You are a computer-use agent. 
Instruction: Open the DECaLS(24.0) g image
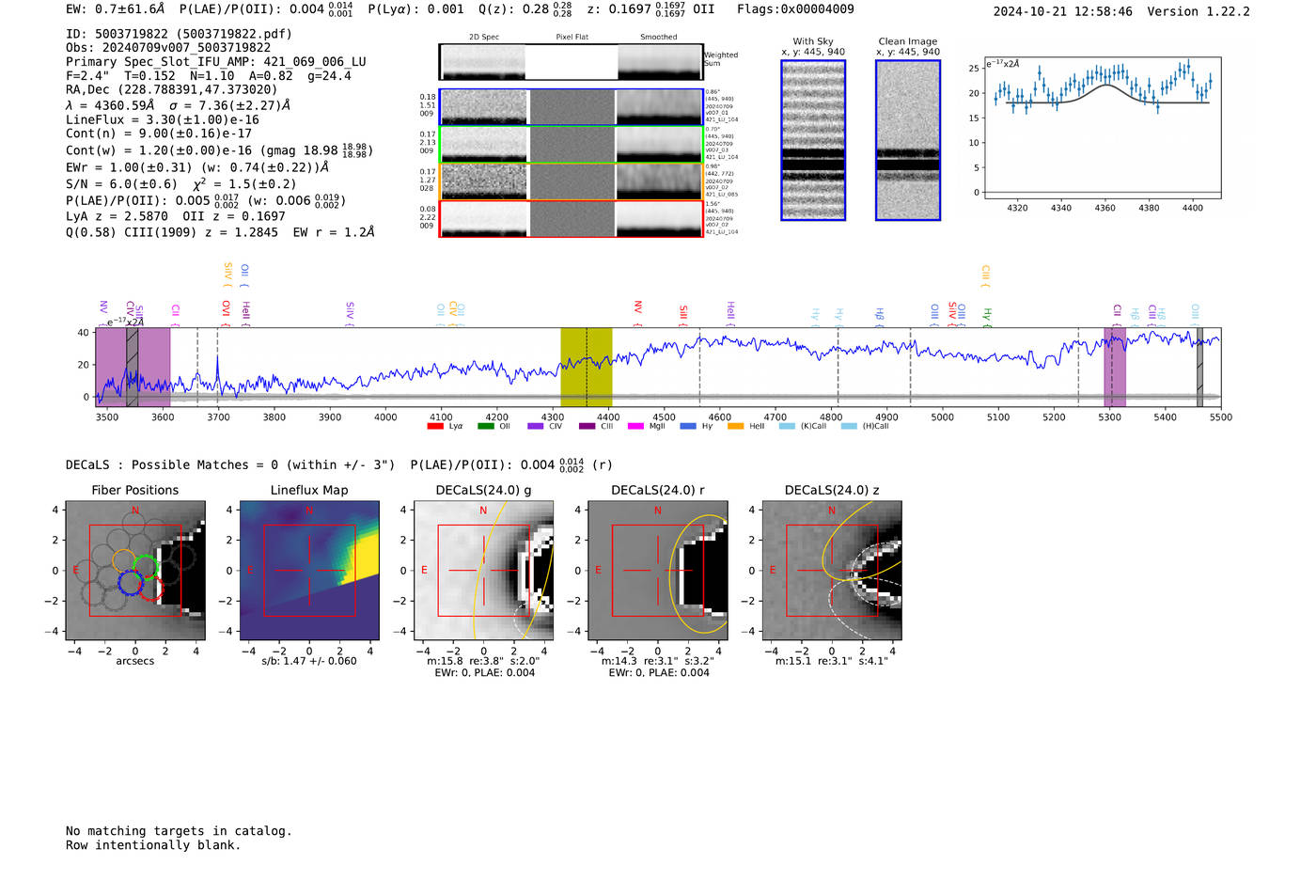tap(484, 571)
